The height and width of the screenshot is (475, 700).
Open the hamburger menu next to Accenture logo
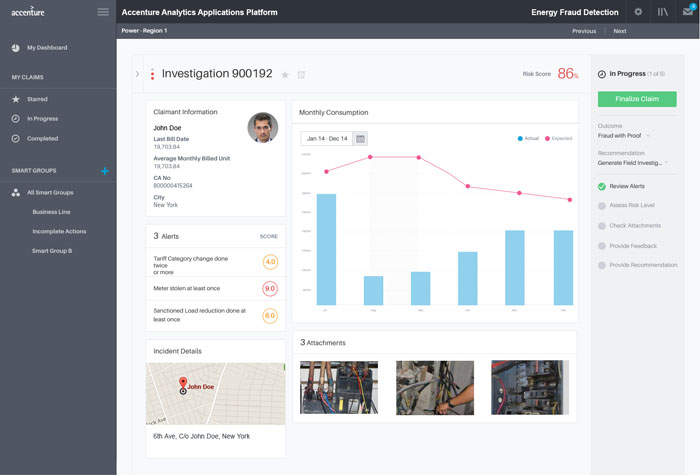point(103,12)
